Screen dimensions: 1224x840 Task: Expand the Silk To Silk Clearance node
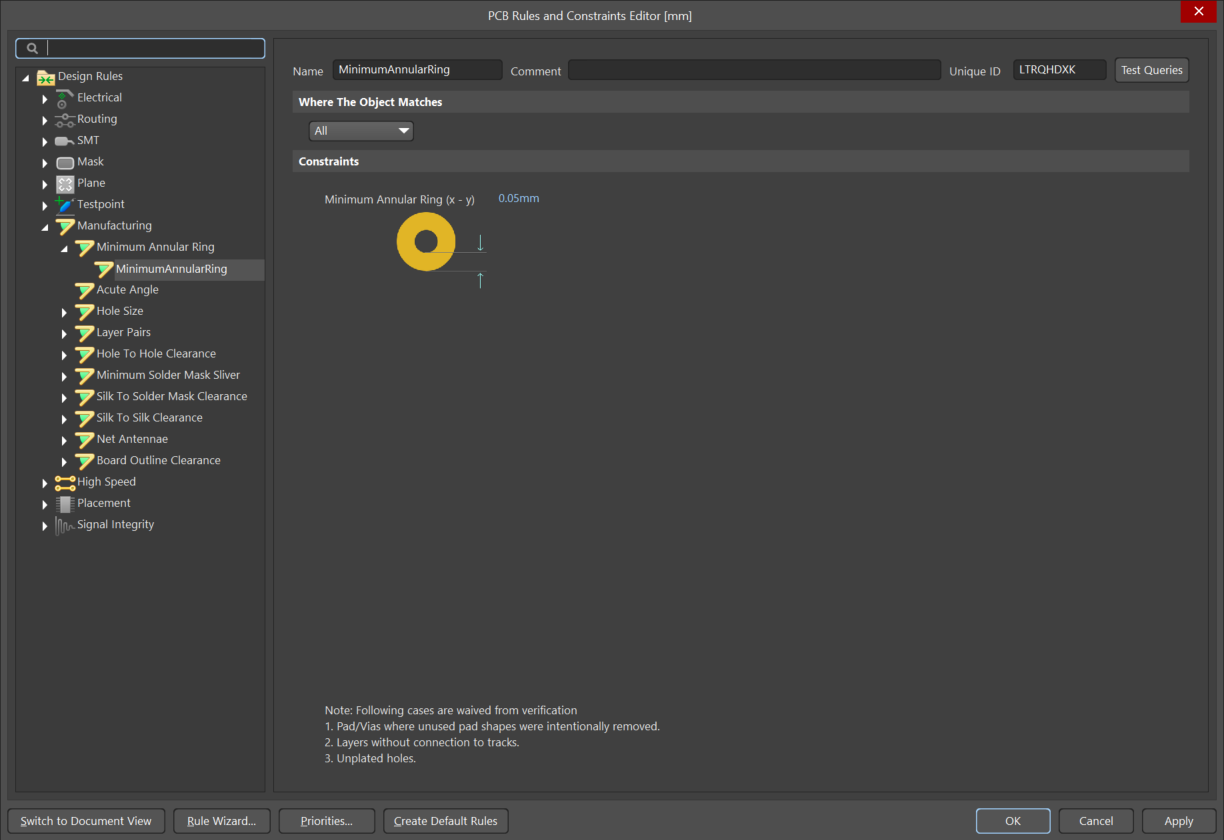pos(64,419)
